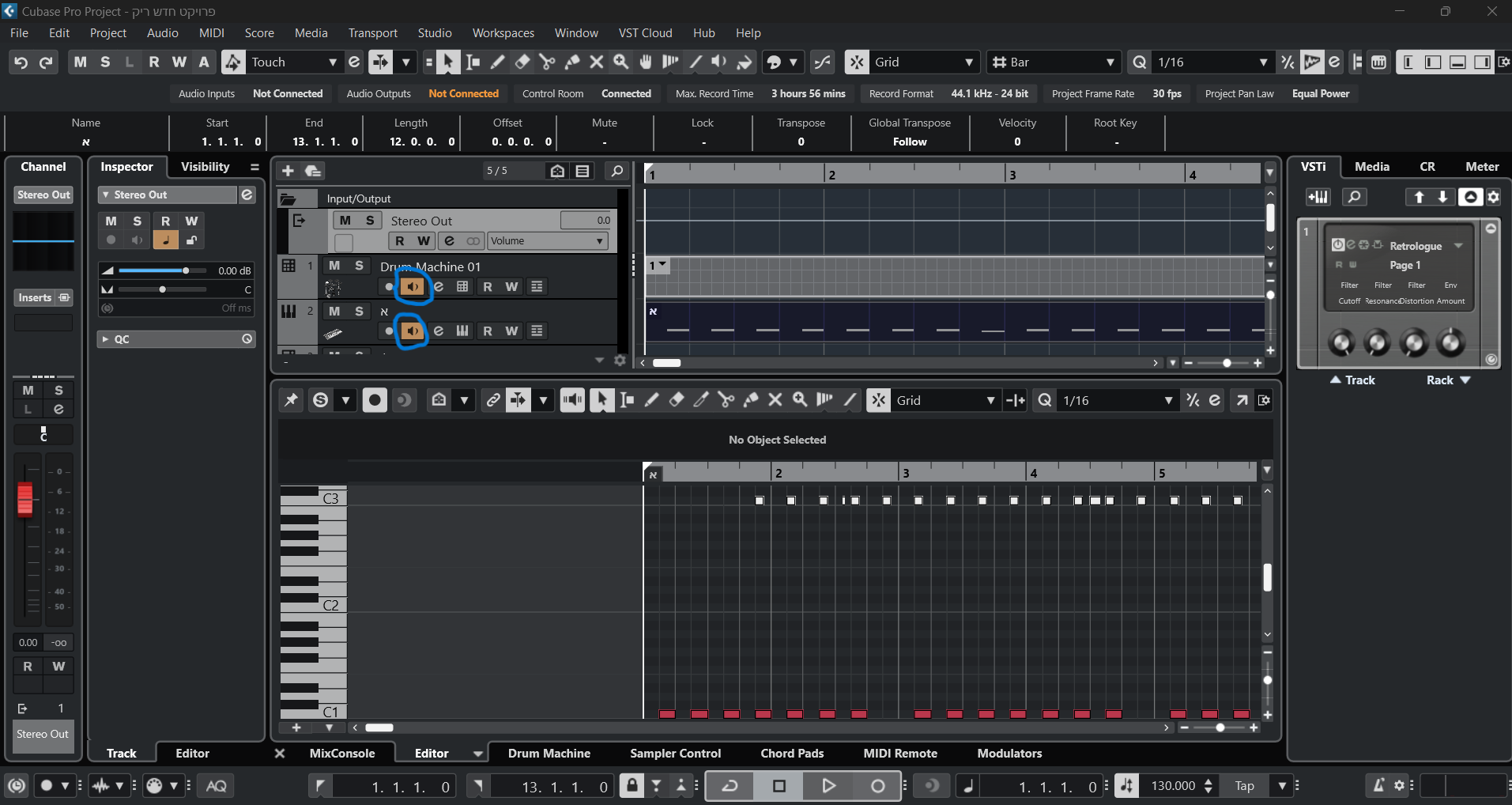Screen dimensions: 1512x805
Task: Click Add Track Instrument icon in VSTi rack
Action: point(1318,197)
